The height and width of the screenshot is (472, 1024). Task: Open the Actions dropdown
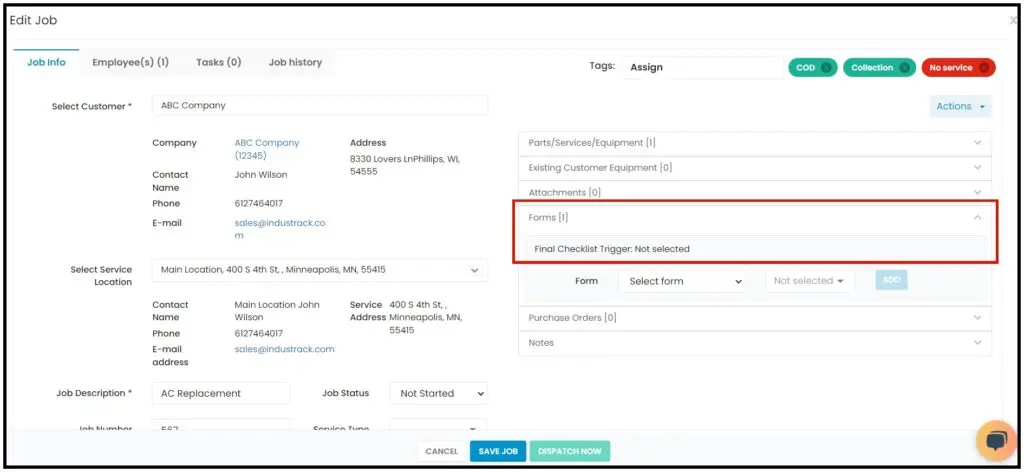click(x=961, y=106)
